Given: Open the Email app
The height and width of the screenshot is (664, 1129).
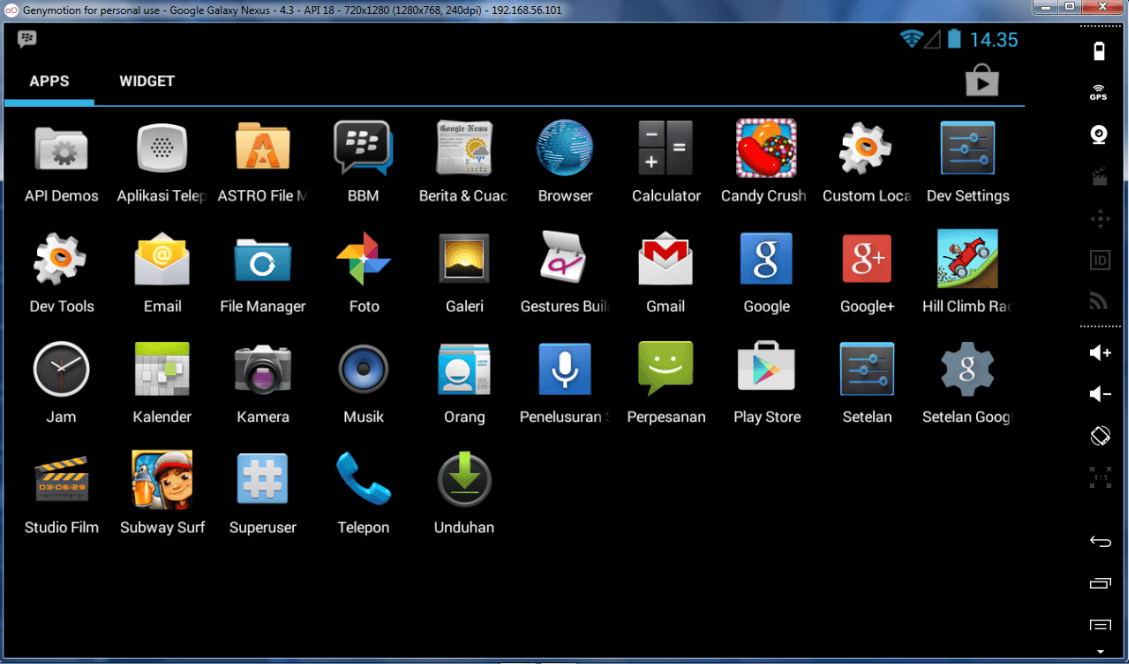Looking at the screenshot, I should (x=162, y=259).
